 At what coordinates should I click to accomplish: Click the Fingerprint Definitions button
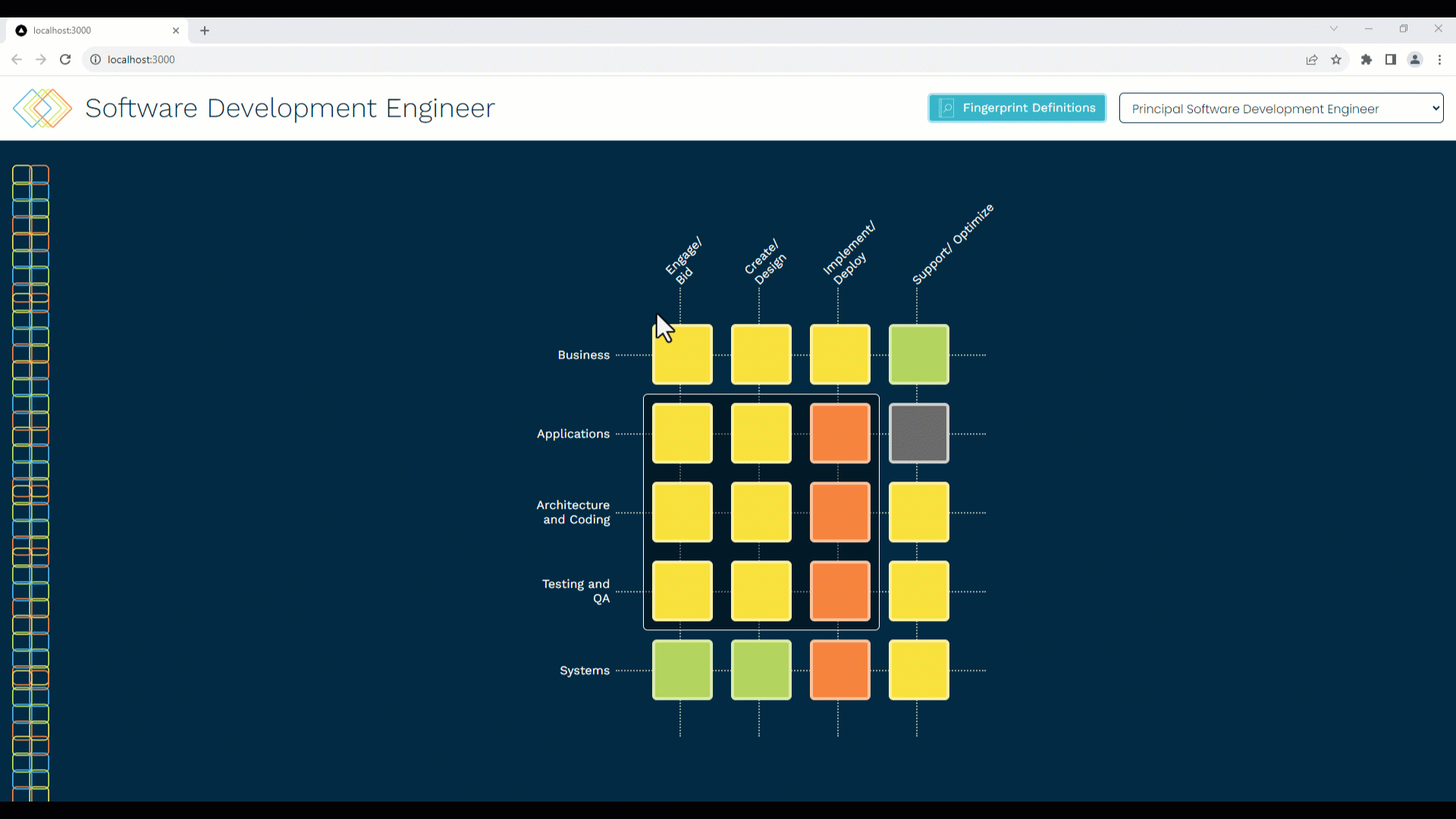[x=1017, y=108]
